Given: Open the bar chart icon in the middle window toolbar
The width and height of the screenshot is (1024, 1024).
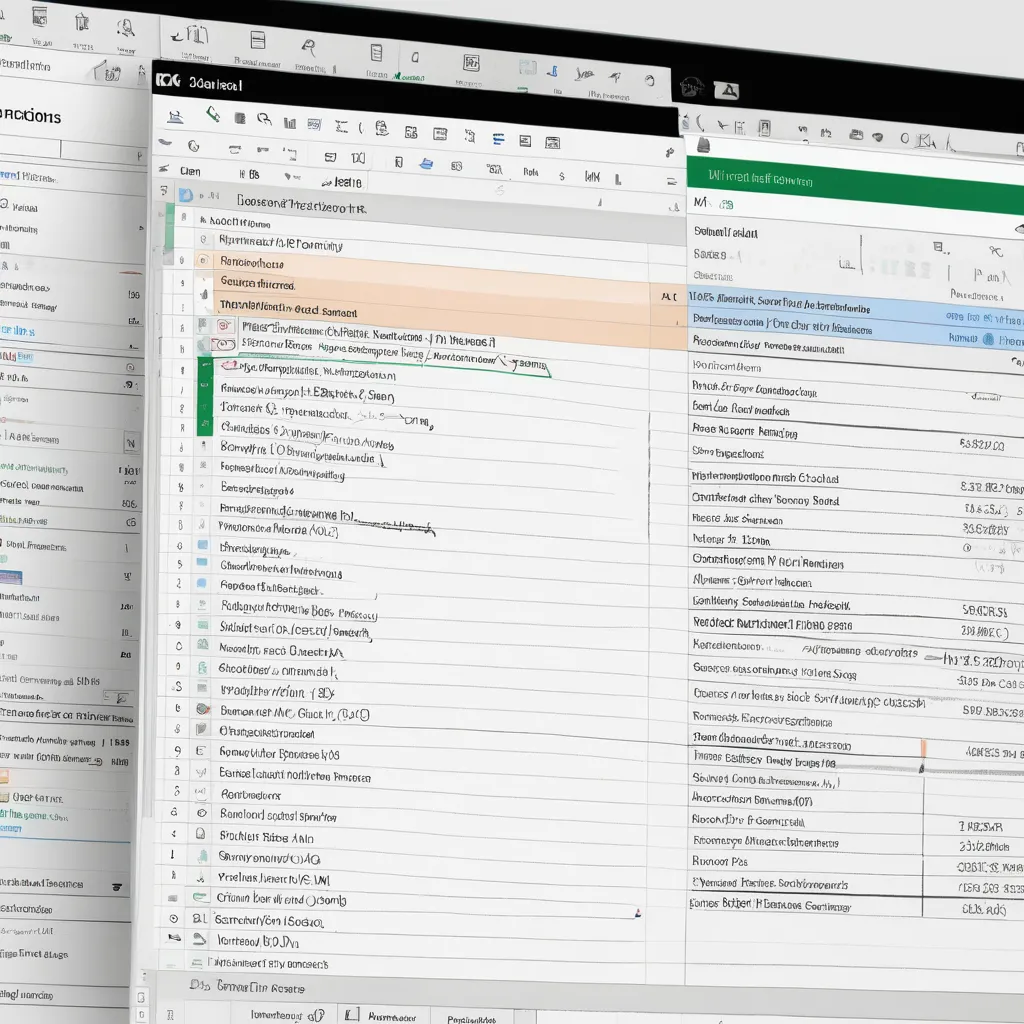Looking at the screenshot, I should [x=290, y=123].
